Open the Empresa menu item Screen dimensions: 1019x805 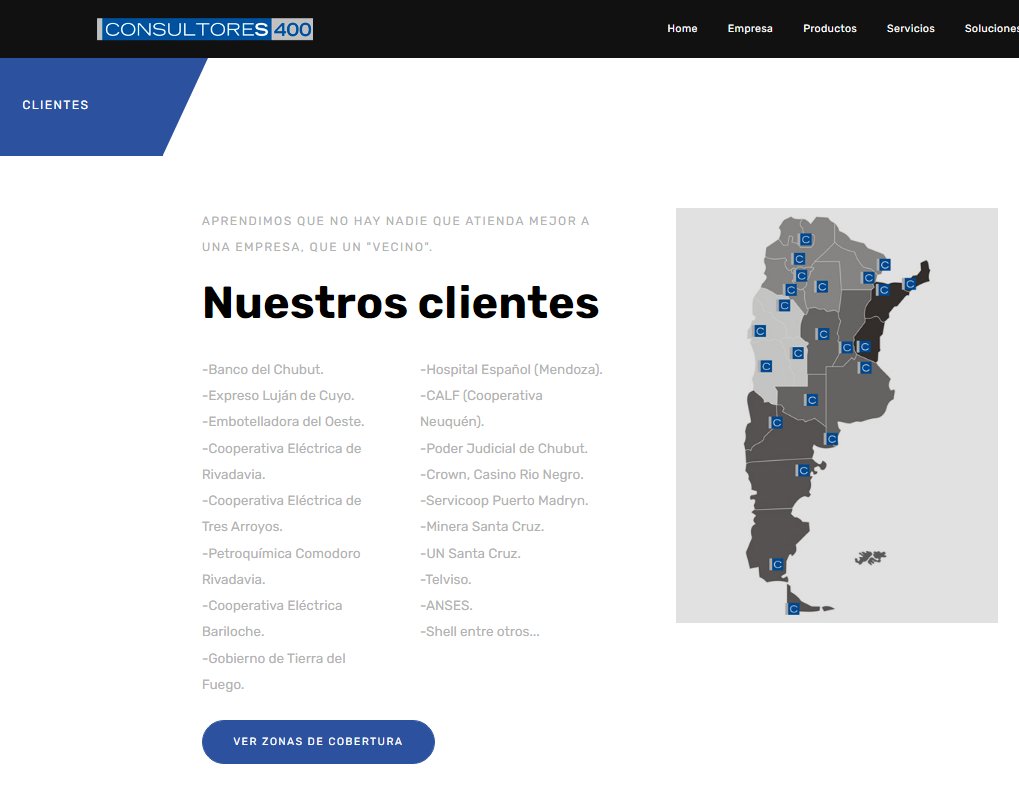pos(749,29)
